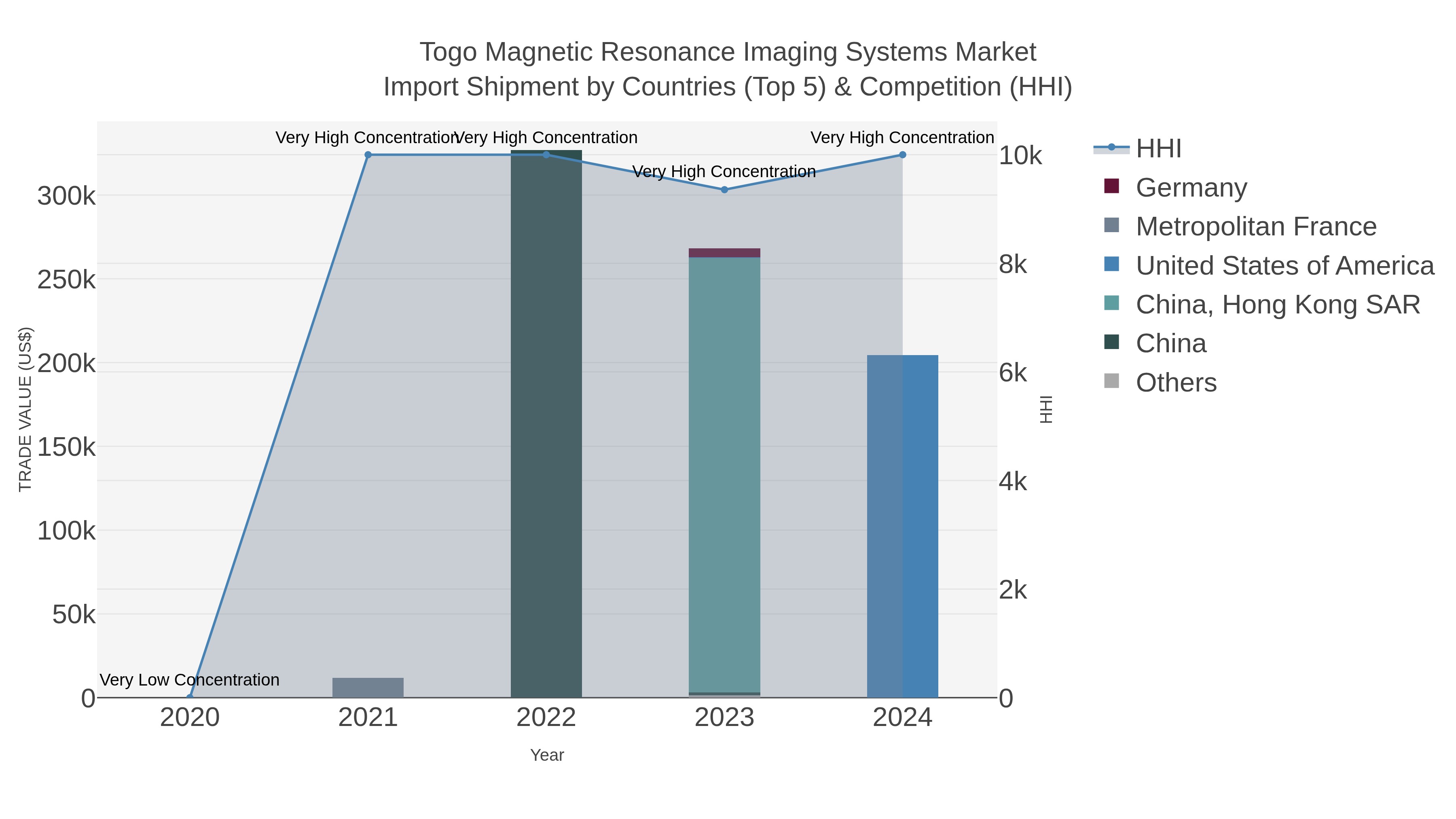Click the HHI data point for 2021
The width and height of the screenshot is (1456, 819).
click(x=368, y=155)
